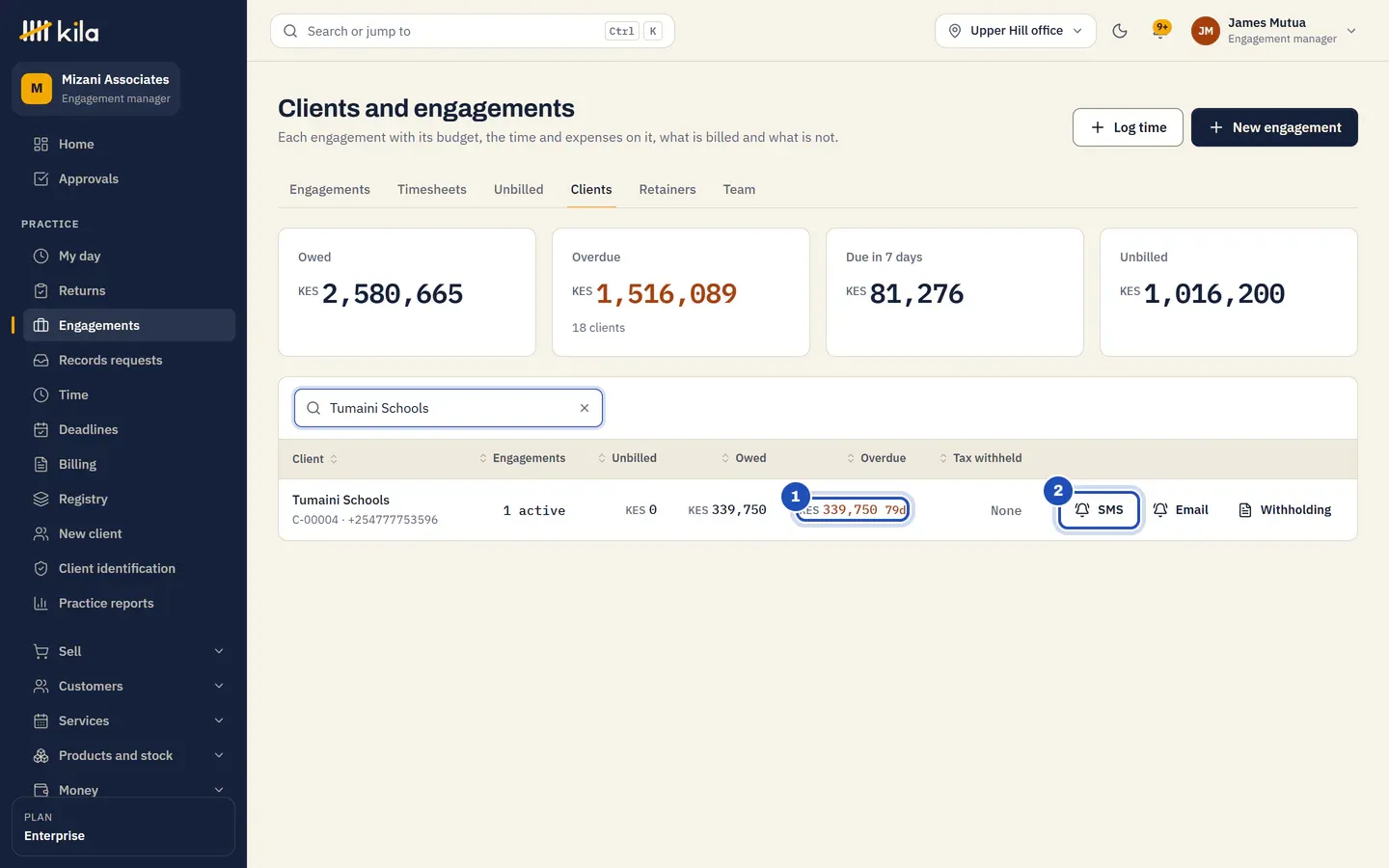Switch to the Team tab
This screenshot has height=868, width=1389.
tap(740, 189)
